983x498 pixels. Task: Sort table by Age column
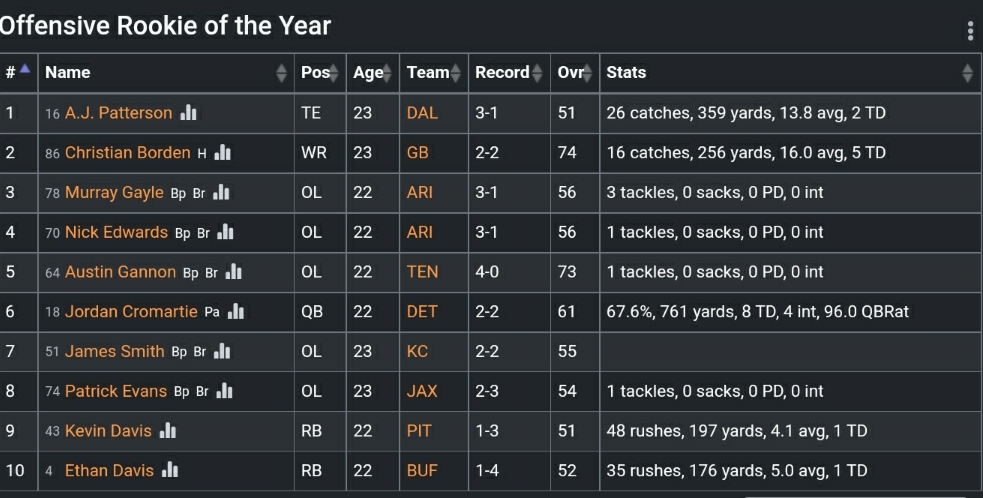pos(367,72)
